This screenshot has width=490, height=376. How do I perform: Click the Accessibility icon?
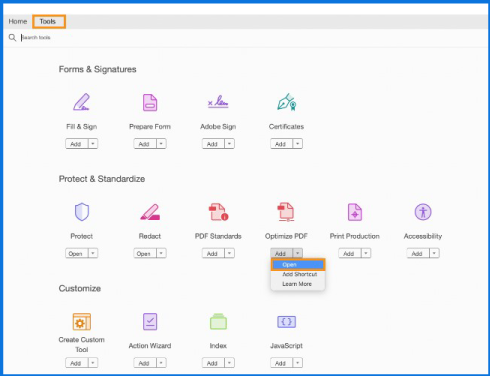pos(423,212)
